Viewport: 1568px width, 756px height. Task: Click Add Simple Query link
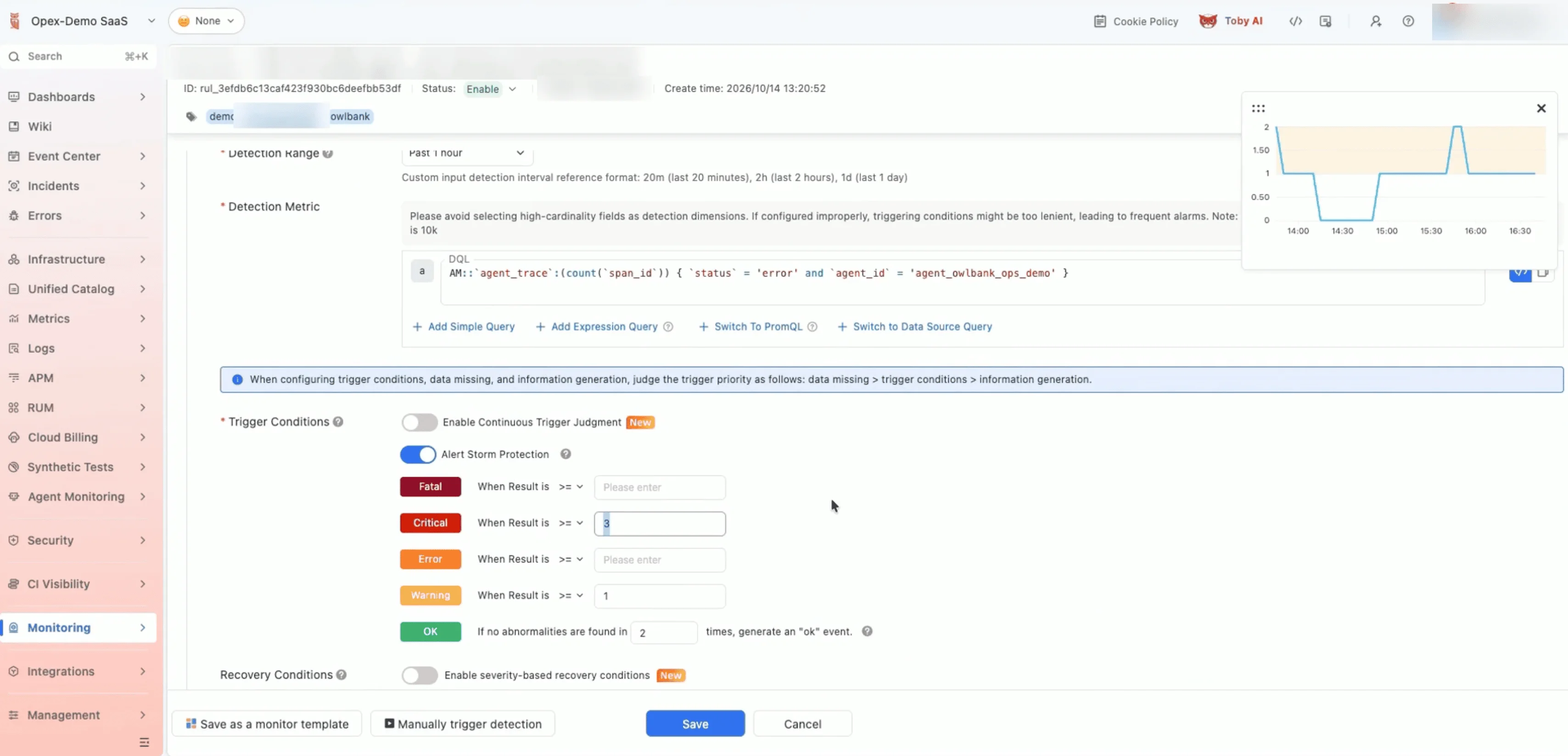[x=464, y=327]
